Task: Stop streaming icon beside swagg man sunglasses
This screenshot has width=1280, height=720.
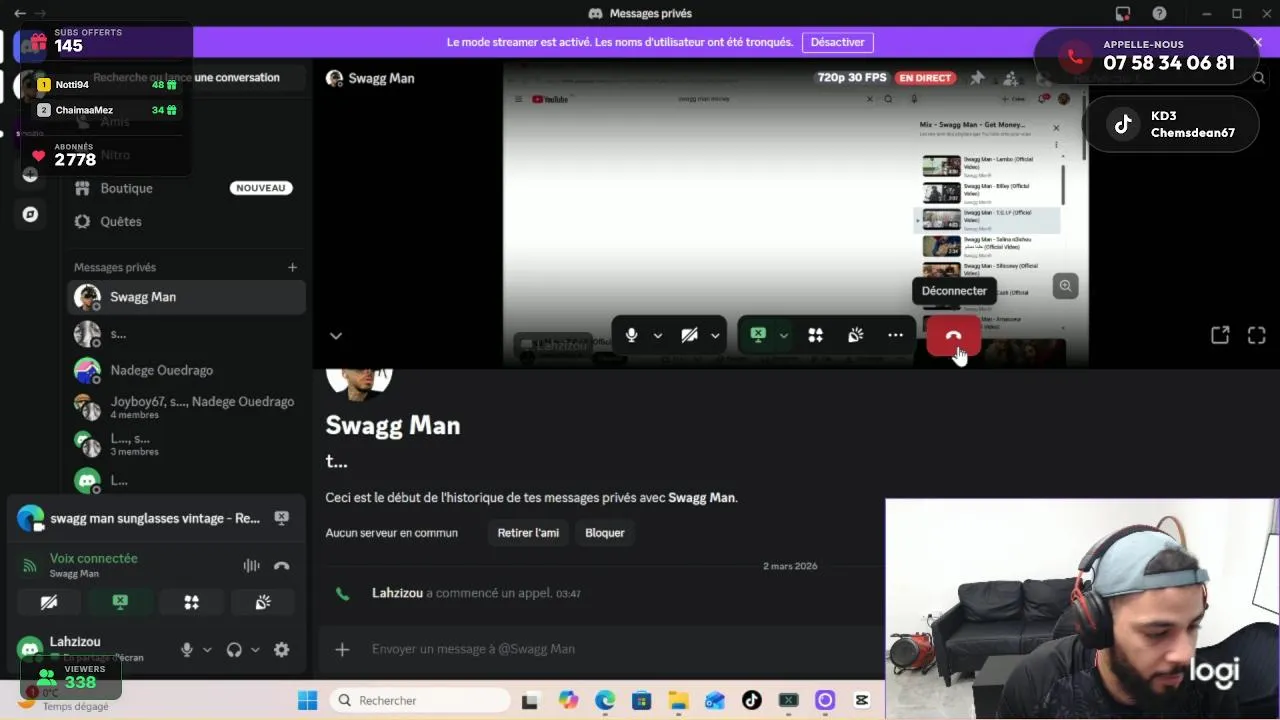Action: pos(282,518)
